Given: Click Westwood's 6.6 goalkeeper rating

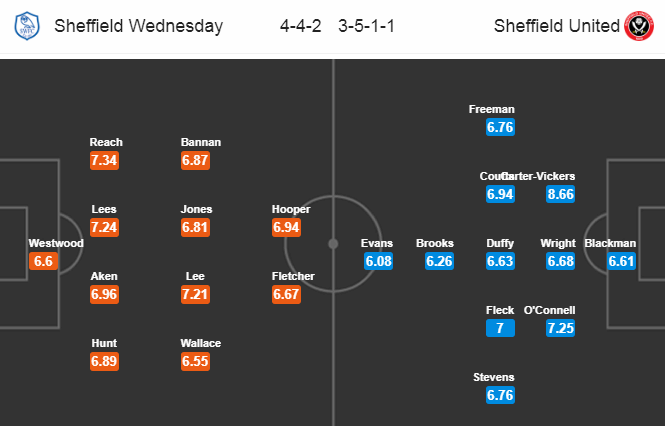Looking at the screenshot, I should (x=43, y=261).
